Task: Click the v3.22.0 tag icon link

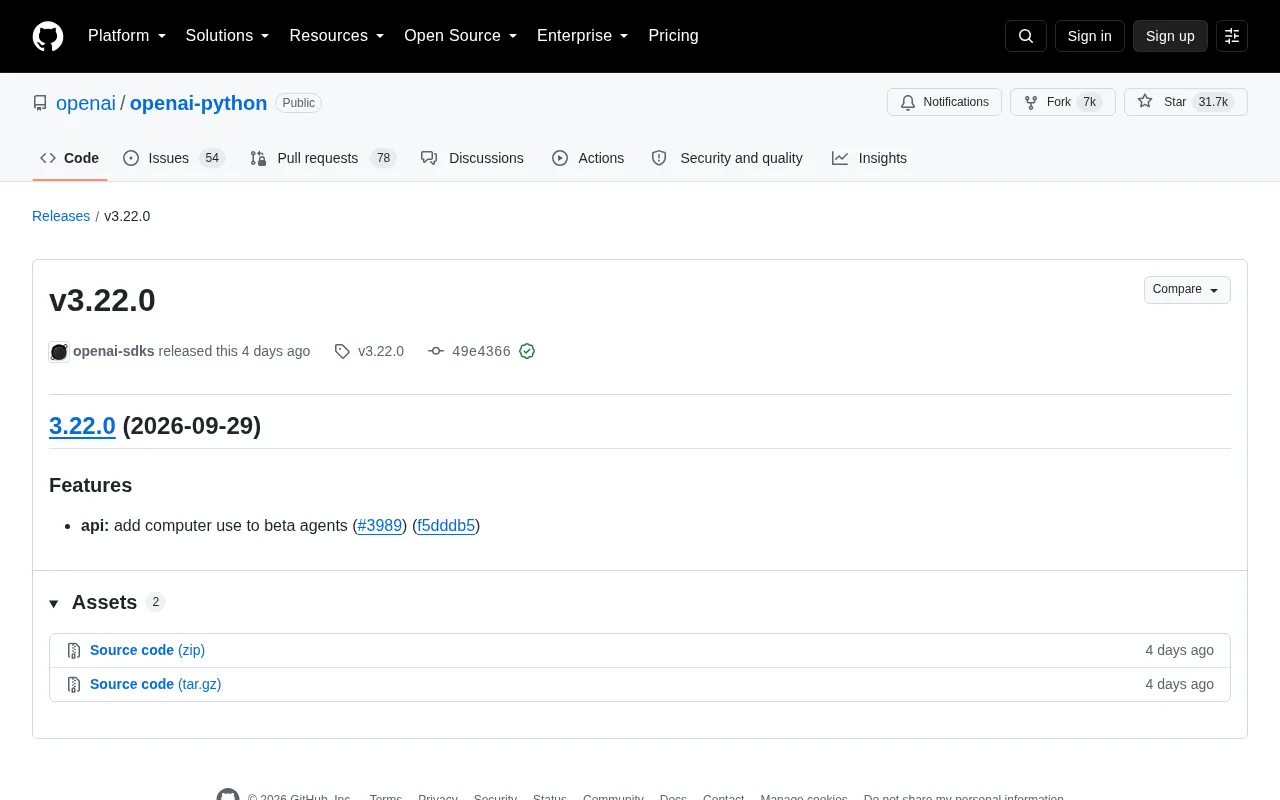Action: 369,351
